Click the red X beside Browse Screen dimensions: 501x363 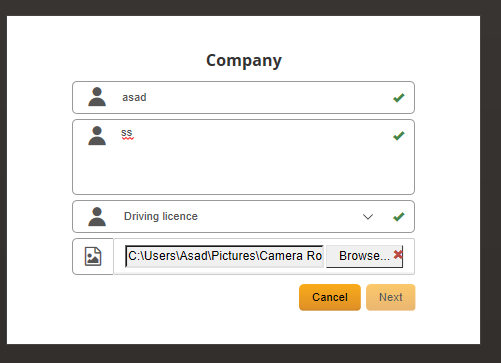[x=398, y=255]
